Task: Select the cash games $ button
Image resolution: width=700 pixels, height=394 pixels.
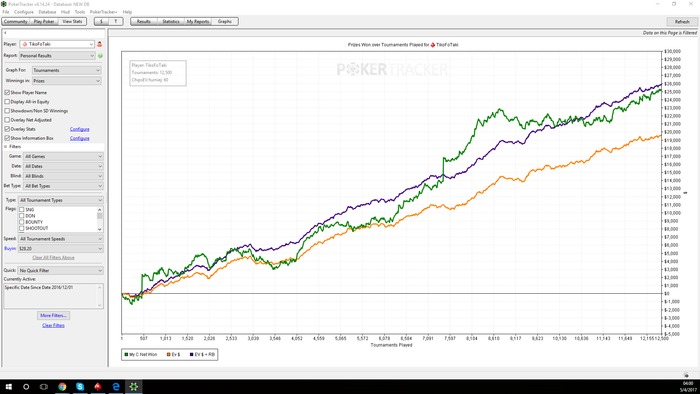Action: [101, 21]
